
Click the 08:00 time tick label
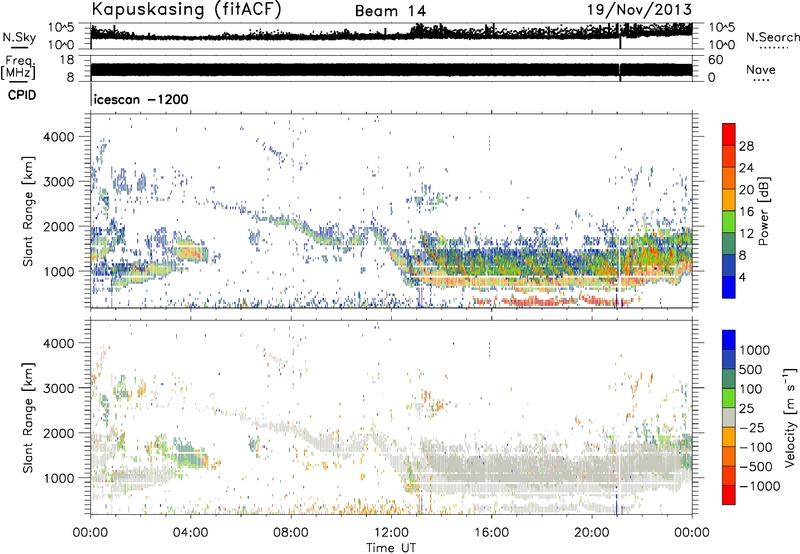(x=291, y=533)
